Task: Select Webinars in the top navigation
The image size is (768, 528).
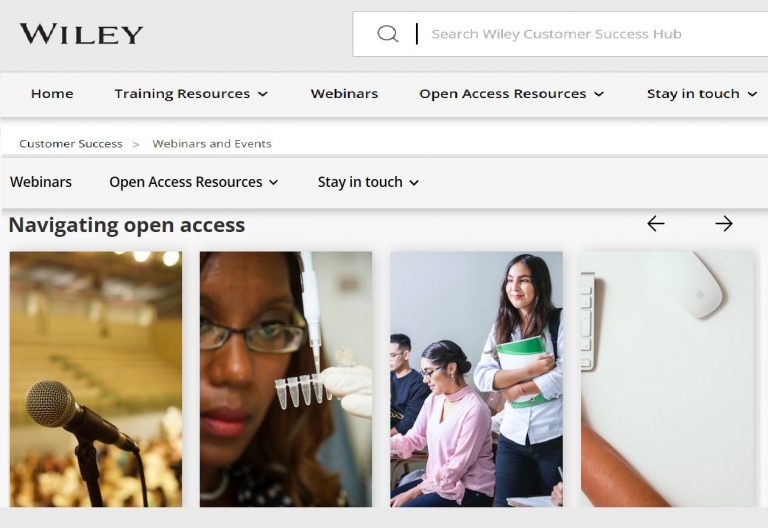Action: coord(344,94)
